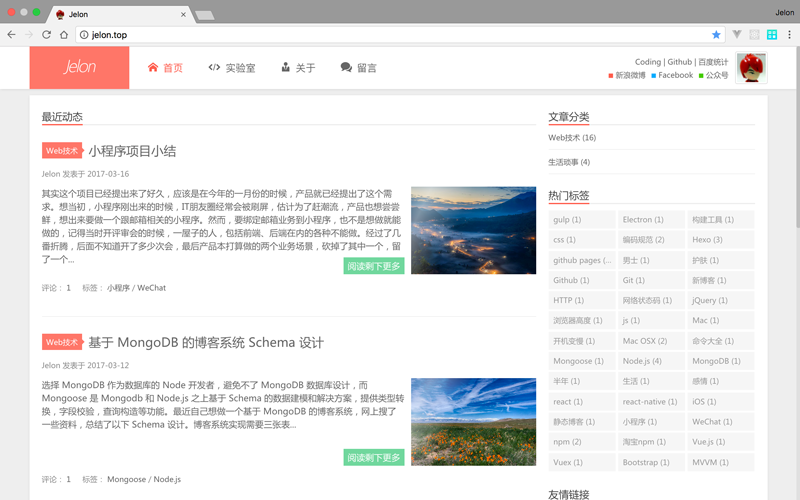The width and height of the screenshot is (800, 500).
Task: Open the avatar image in the header
Action: (x=751, y=68)
